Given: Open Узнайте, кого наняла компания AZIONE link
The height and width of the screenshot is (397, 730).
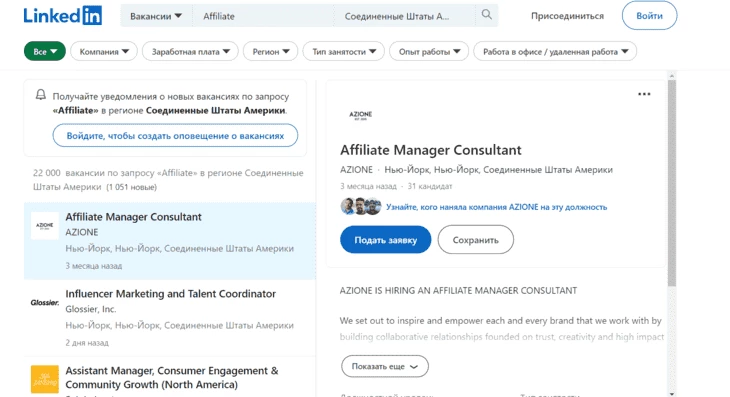Looking at the screenshot, I should tap(496, 207).
